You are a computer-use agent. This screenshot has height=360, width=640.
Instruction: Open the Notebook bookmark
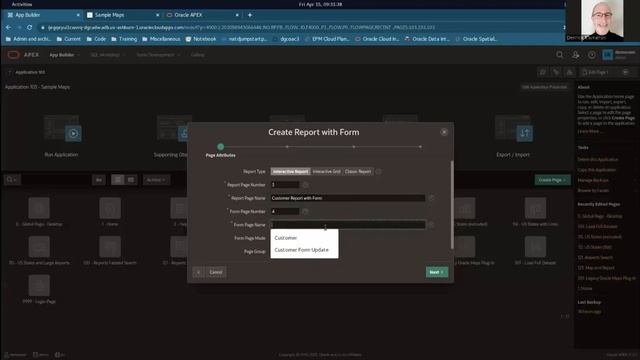pyautogui.click(x=201, y=39)
